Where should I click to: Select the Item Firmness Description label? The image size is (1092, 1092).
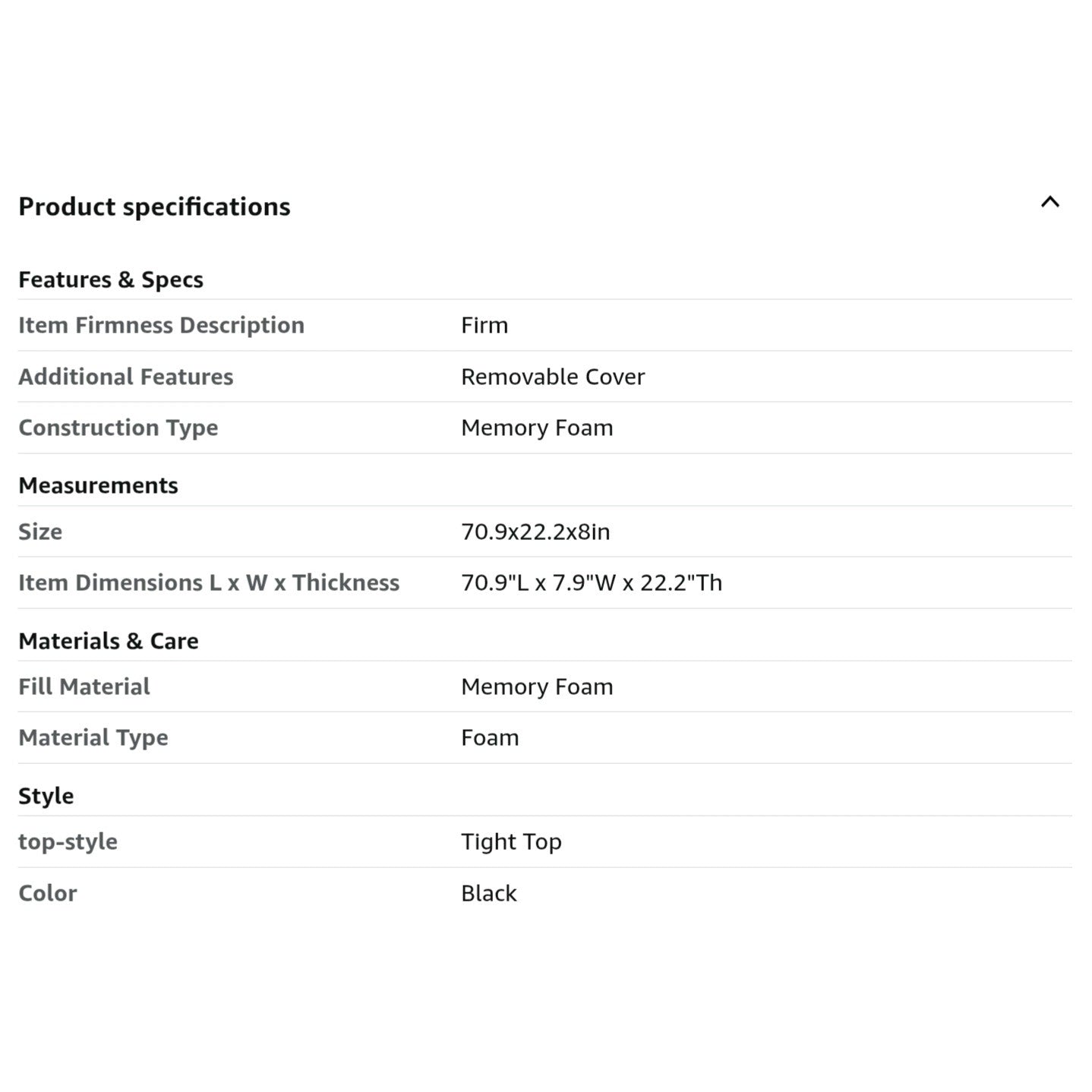pos(161,325)
